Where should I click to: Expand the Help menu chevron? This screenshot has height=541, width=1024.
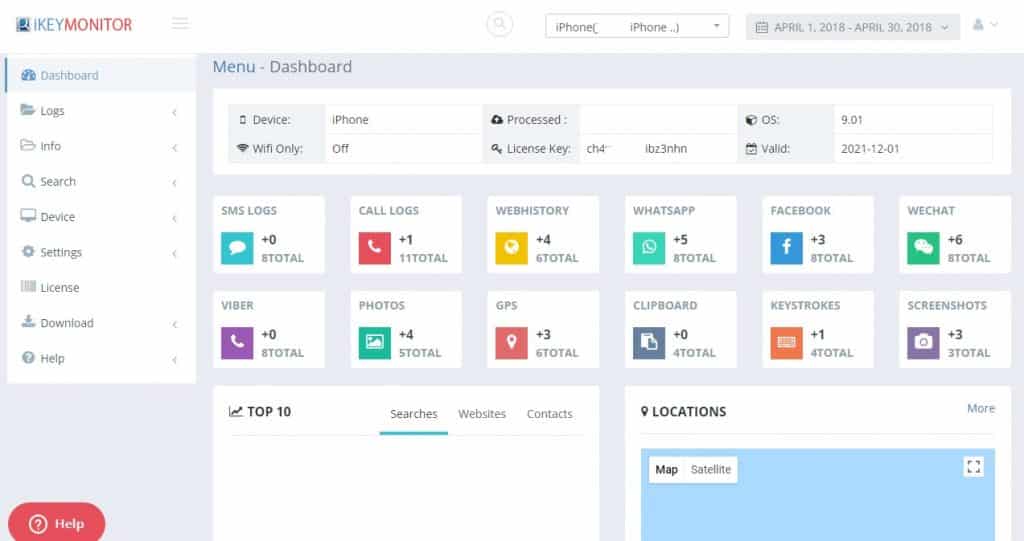pos(174,360)
